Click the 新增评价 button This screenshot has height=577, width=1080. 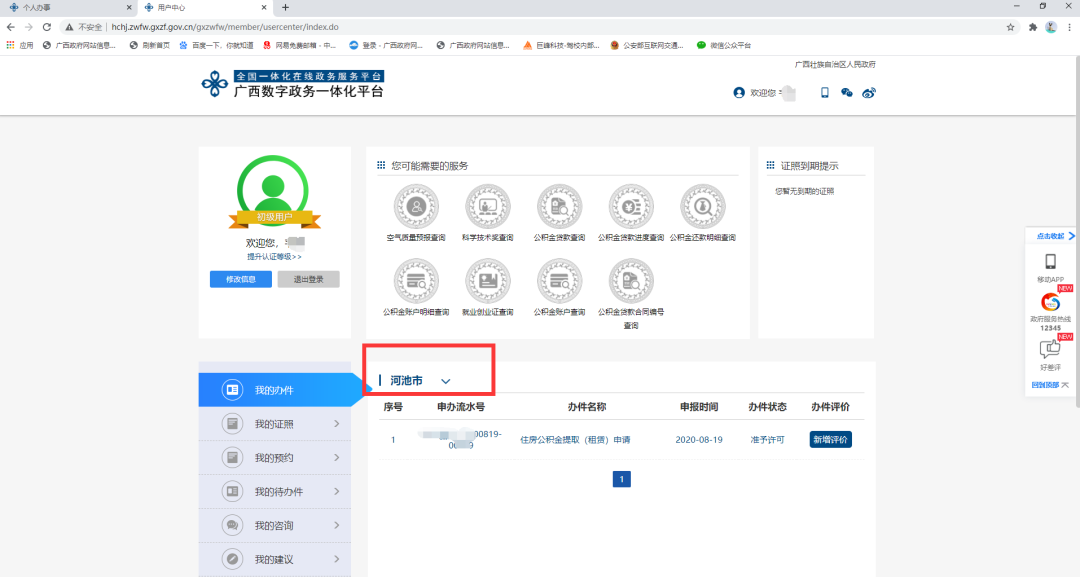pos(830,439)
